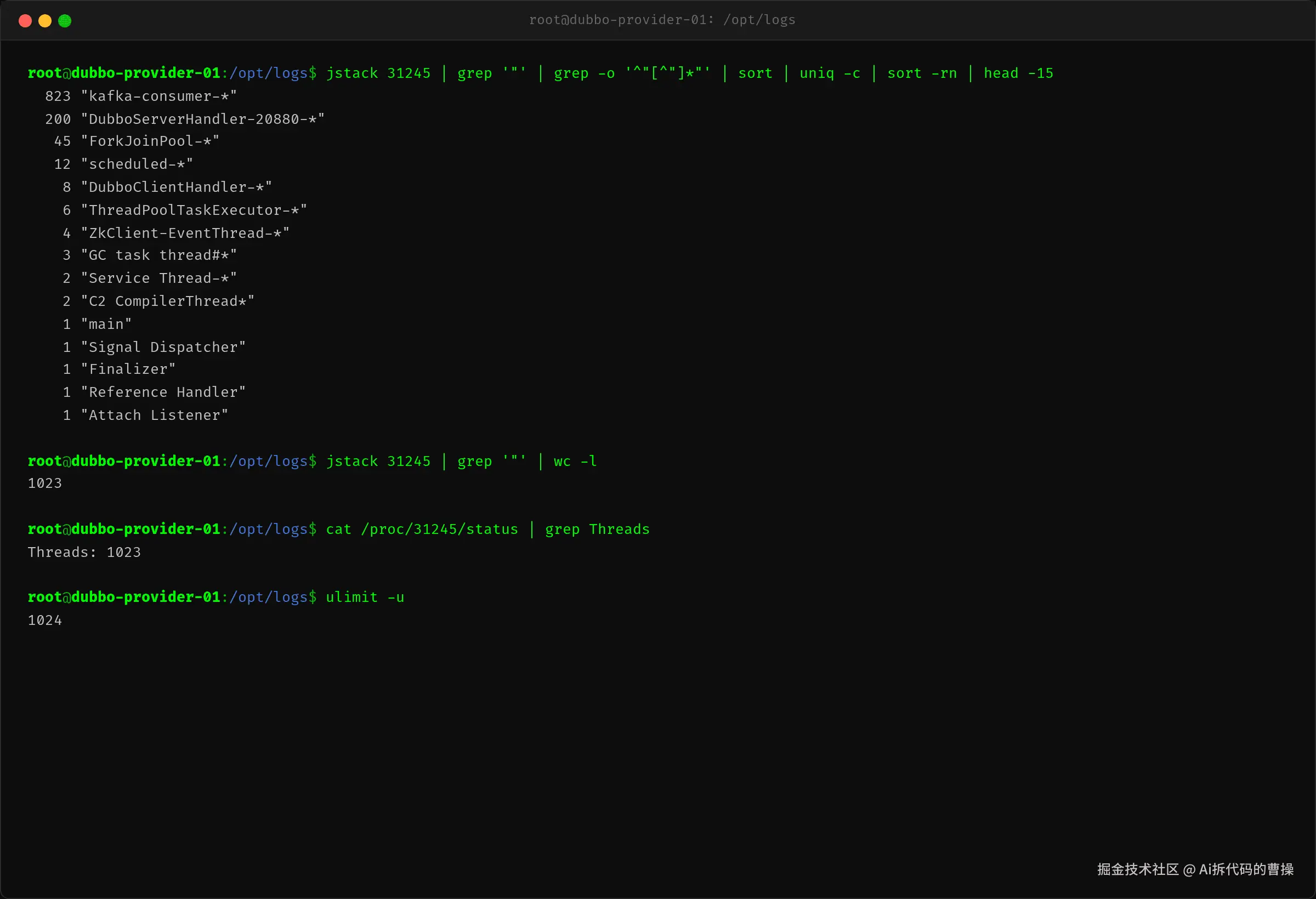Click the yellow minimize window button
Viewport: 1316px width, 899px height.
point(45,21)
